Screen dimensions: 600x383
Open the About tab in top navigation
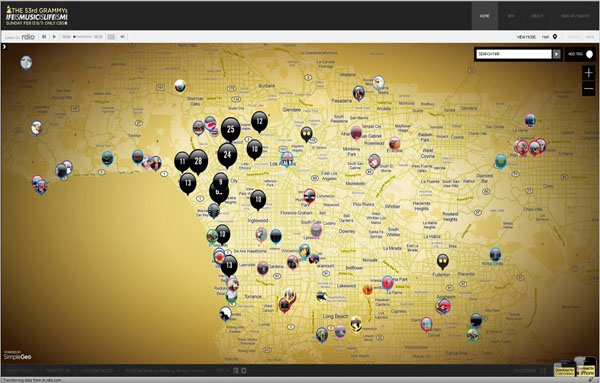(537, 16)
